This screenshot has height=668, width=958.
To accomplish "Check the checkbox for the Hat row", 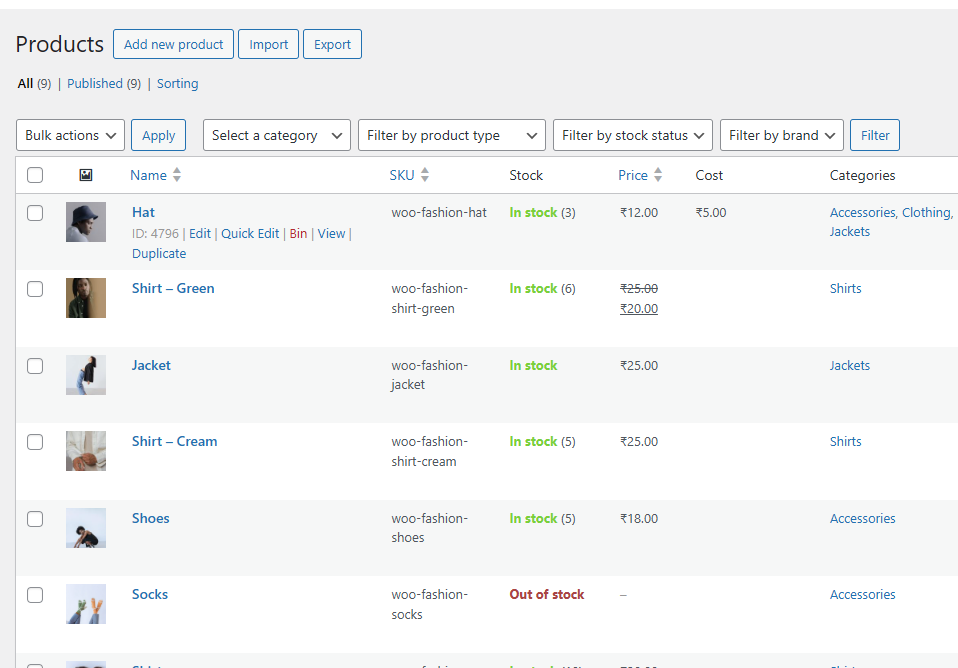I will pyautogui.click(x=35, y=213).
